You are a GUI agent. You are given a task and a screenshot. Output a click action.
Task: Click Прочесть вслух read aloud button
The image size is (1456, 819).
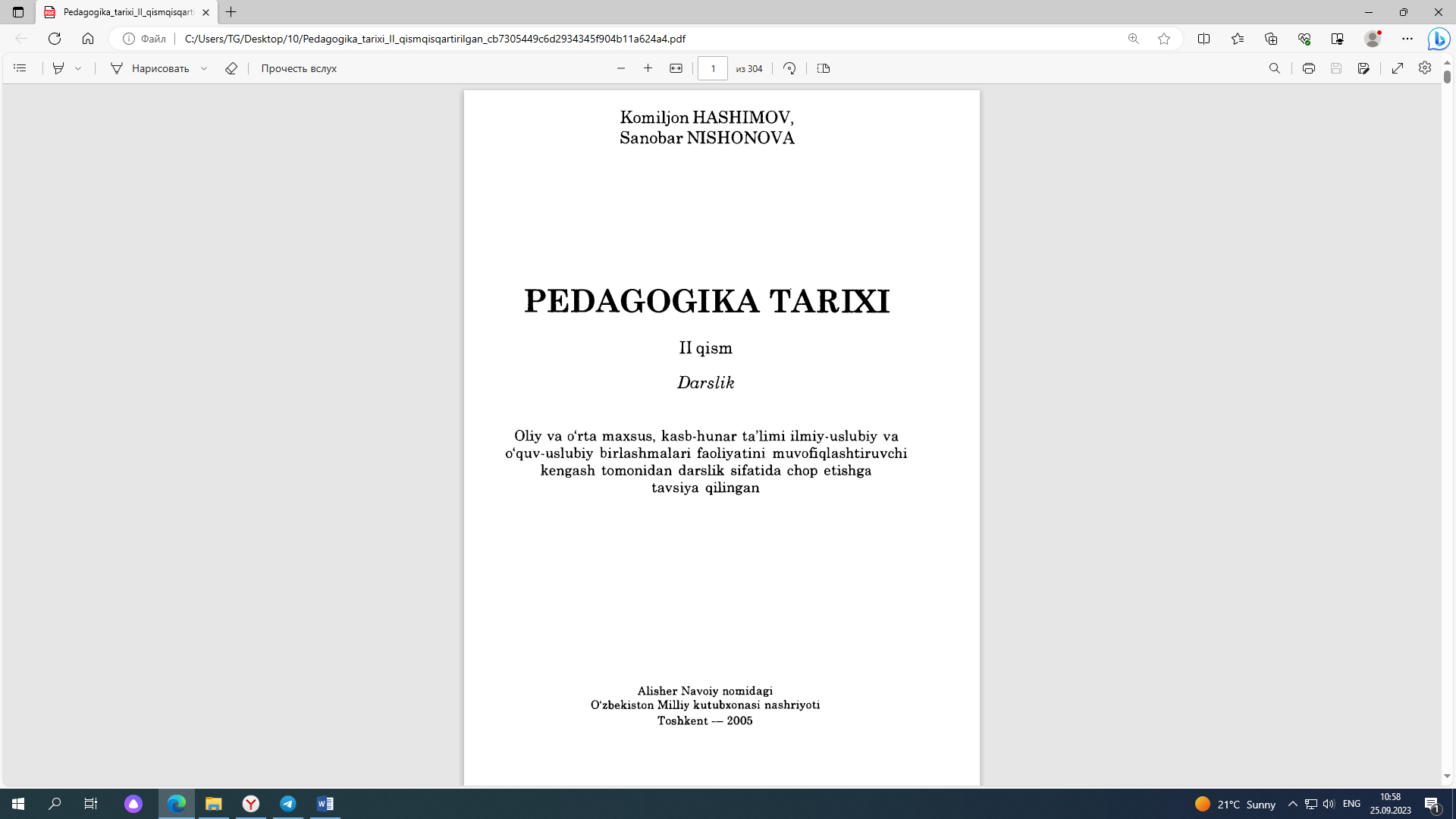pos(299,68)
